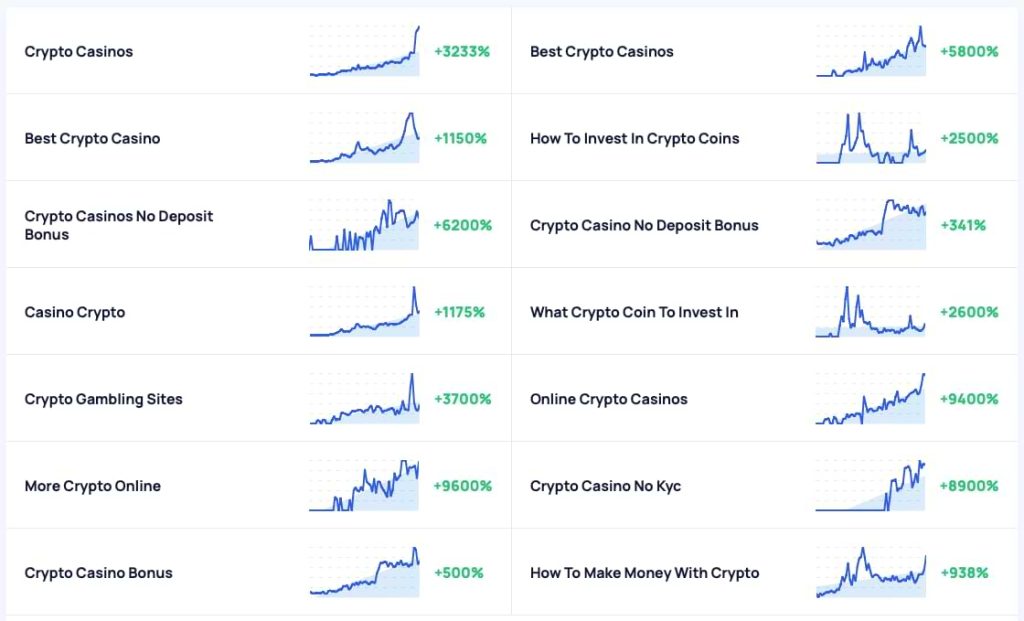
Task: Open the Casino Crypto keyword
Action: 75,312
